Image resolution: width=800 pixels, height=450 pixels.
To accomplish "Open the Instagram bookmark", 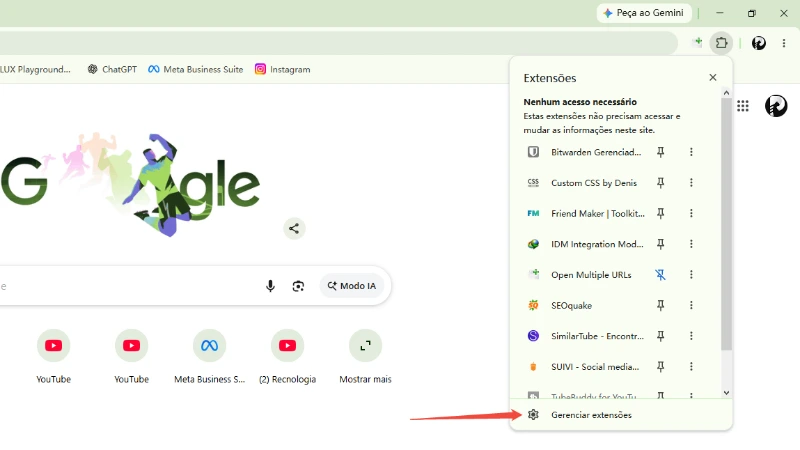I will (x=283, y=69).
